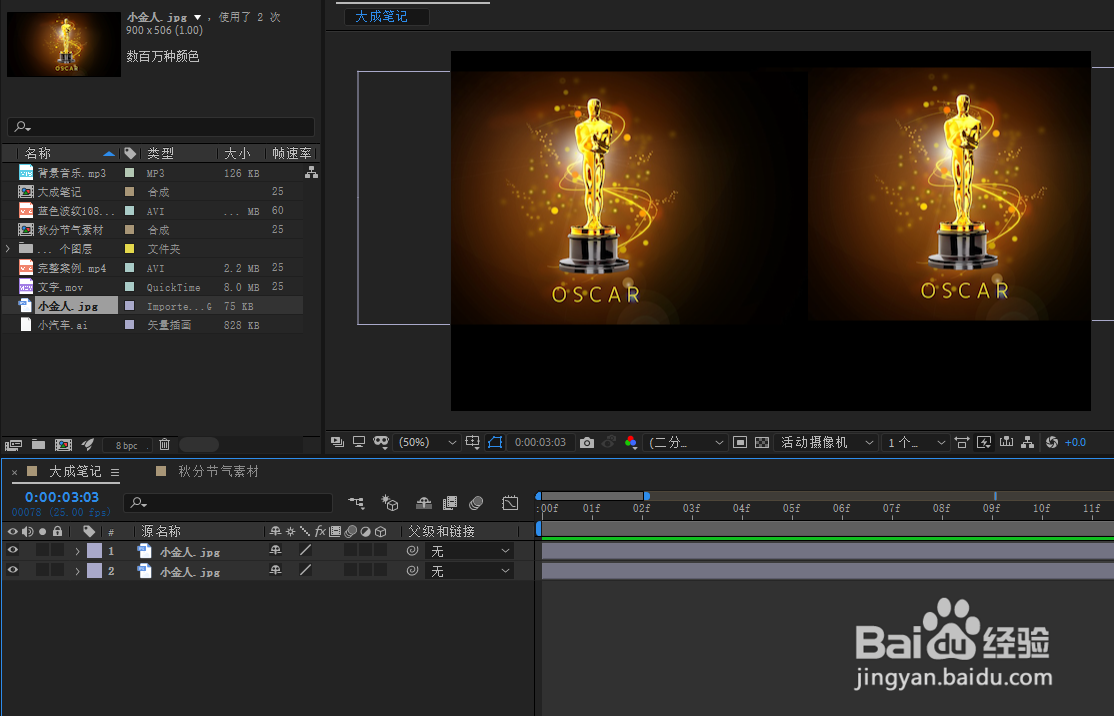Viewport: 1114px width, 716px height.
Task: Click the viewer timecode 0:00:03:03
Action: pos(541,443)
